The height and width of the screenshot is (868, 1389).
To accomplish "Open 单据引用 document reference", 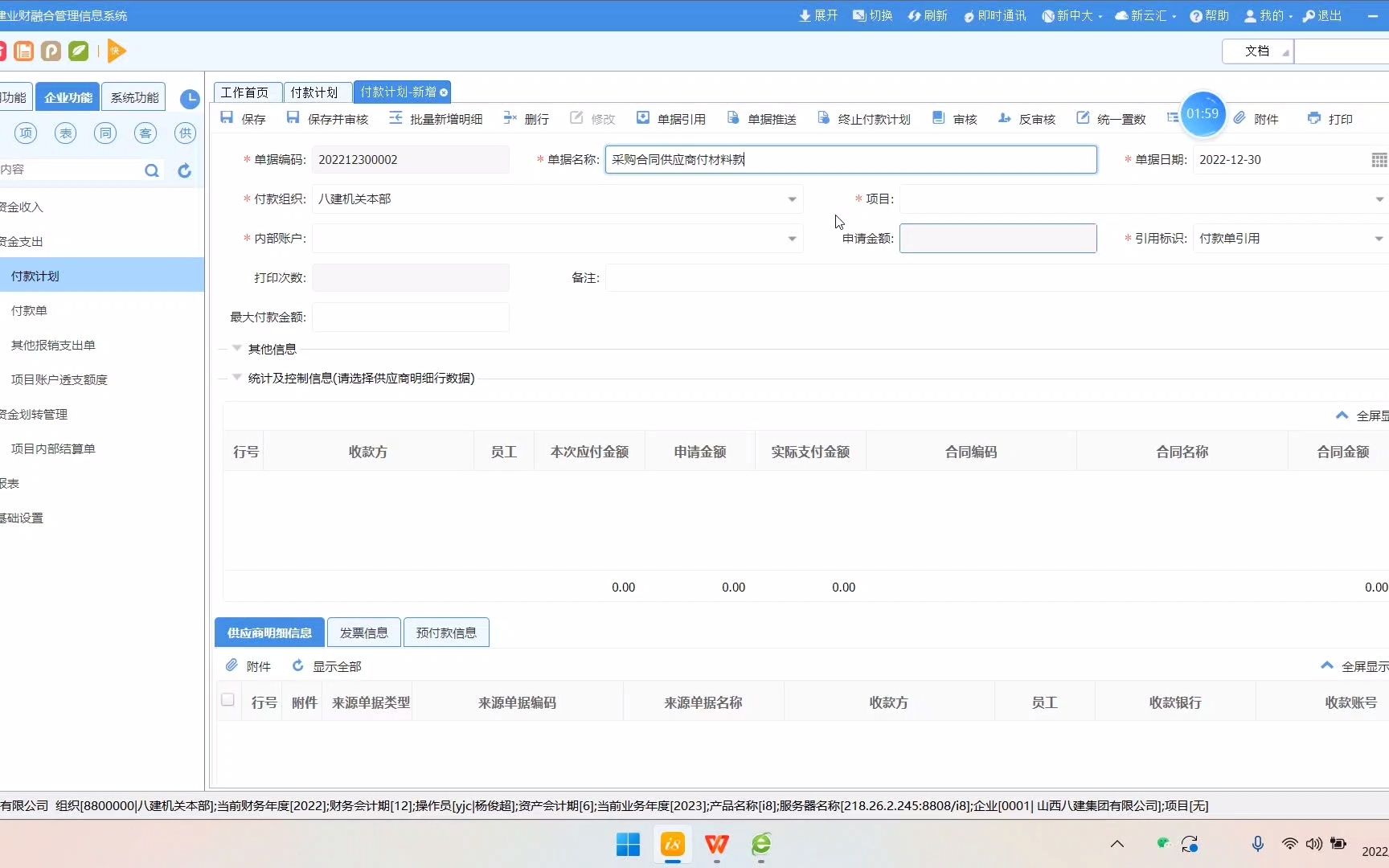I will click(670, 119).
